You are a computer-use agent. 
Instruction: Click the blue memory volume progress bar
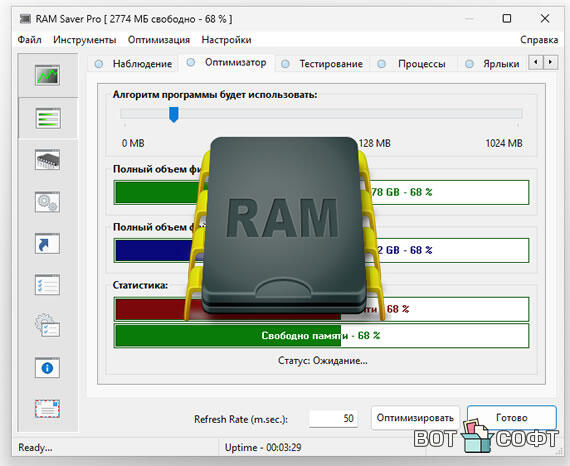(x=321, y=250)
